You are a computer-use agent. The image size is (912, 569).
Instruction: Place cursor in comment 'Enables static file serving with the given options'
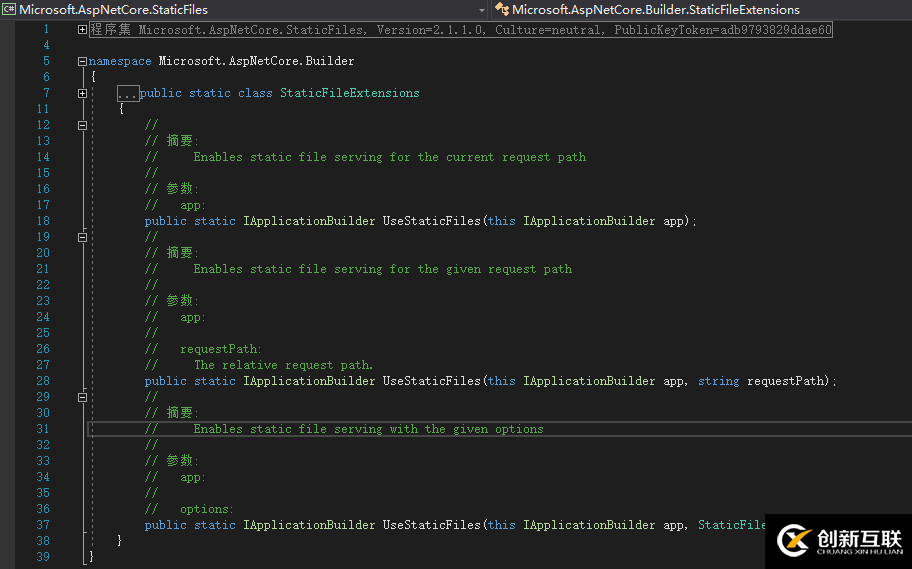pyautogui.click(x=368, y=429)
